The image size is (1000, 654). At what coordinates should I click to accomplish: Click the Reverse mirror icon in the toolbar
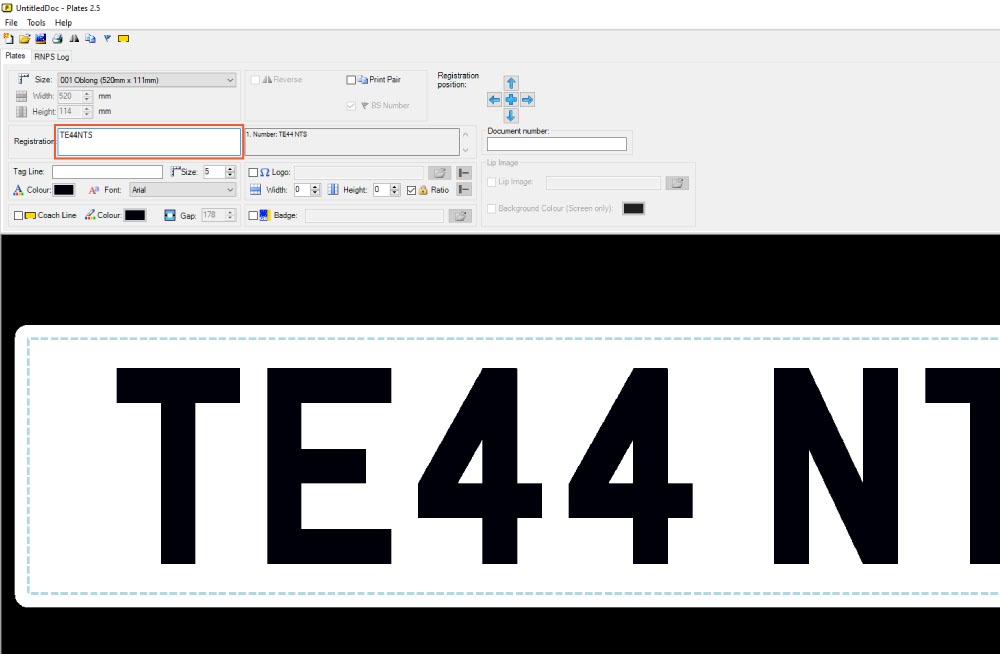click(74, 39)
